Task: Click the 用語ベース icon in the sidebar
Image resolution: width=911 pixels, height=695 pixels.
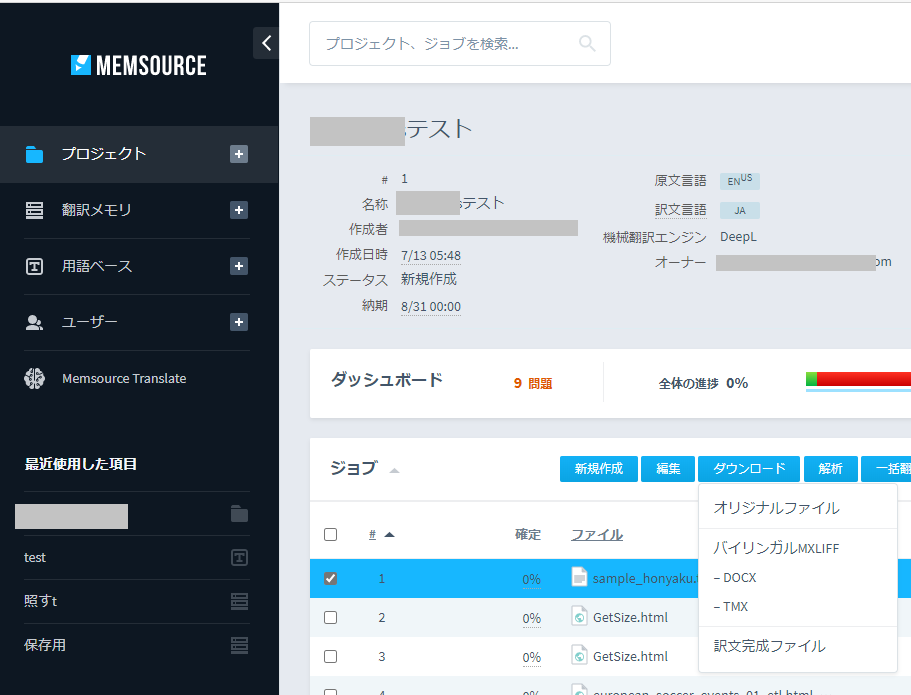Action: 34,266
